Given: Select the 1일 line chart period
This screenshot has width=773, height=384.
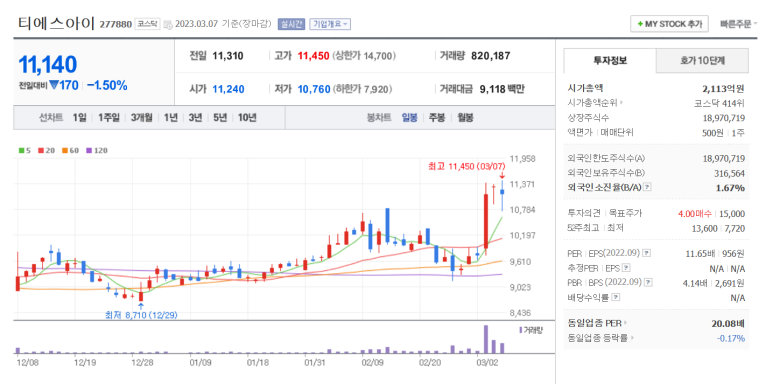Looking at the screenshot, I should (79, 118).
